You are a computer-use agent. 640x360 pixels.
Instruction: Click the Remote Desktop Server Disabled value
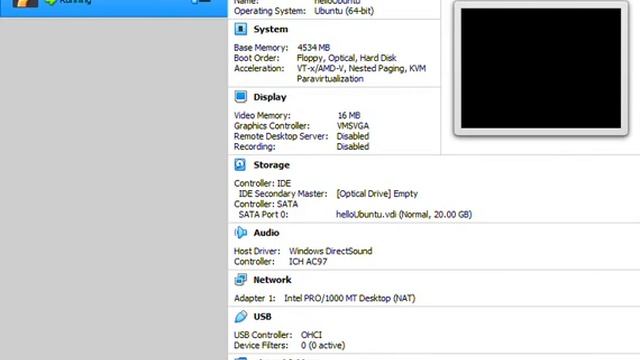pos(353,136)
